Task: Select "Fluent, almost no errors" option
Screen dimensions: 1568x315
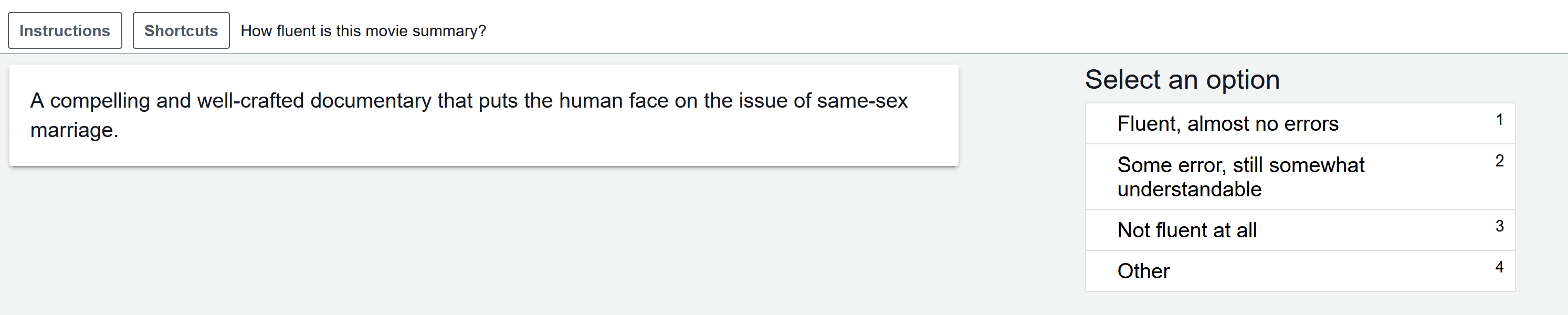Action: tap(1227, 124)
